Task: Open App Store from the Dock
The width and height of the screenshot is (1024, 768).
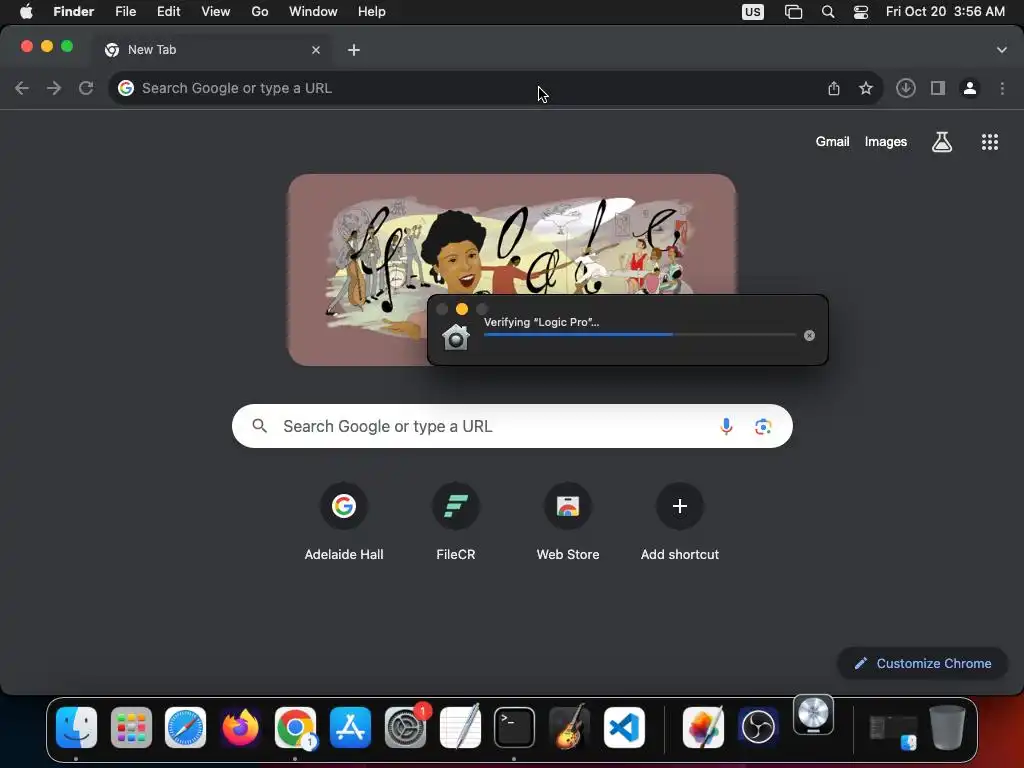Action: pos(350,727)
